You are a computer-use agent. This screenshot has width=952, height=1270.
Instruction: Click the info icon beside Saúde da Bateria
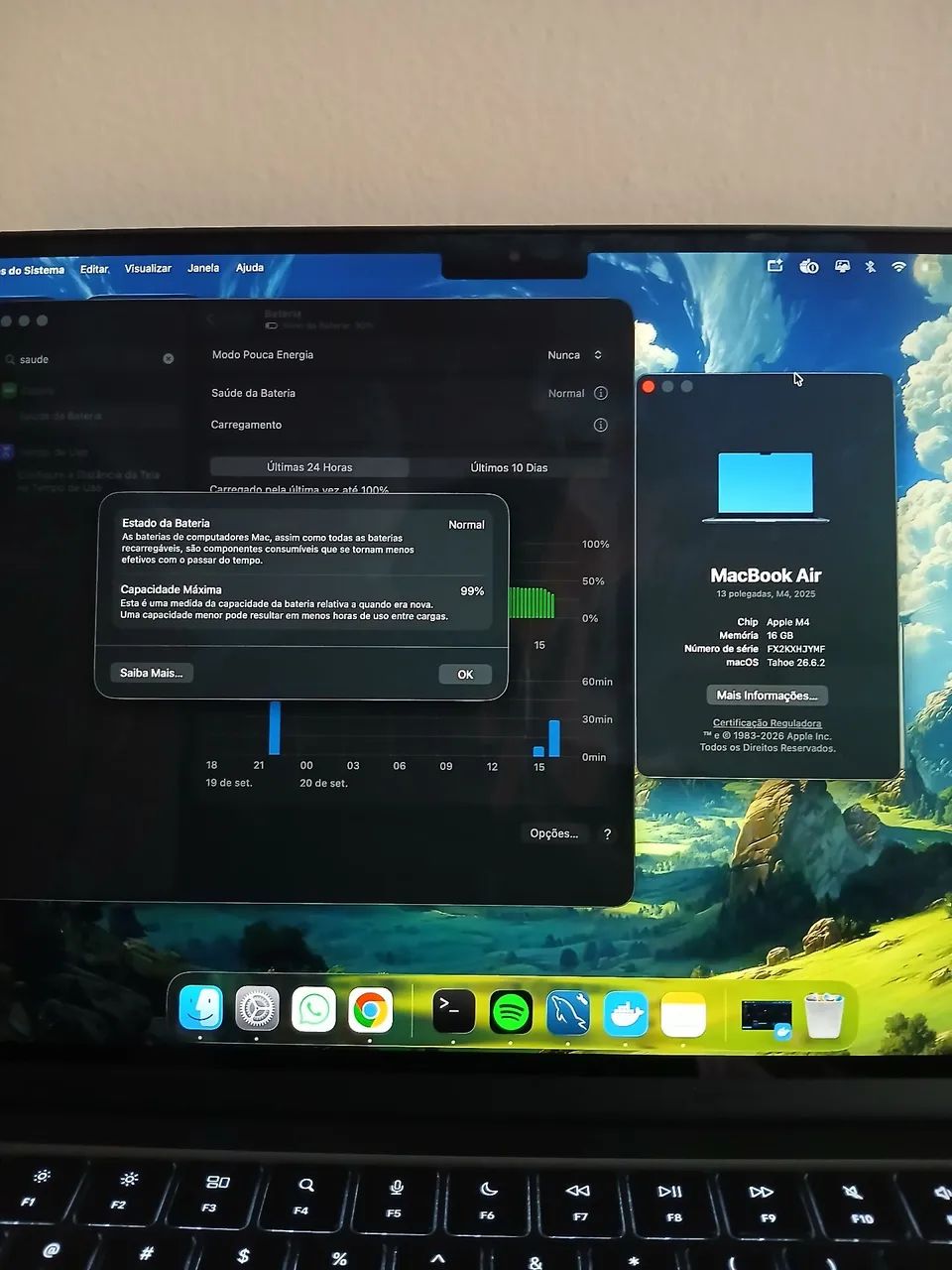(x=600, y=393)
